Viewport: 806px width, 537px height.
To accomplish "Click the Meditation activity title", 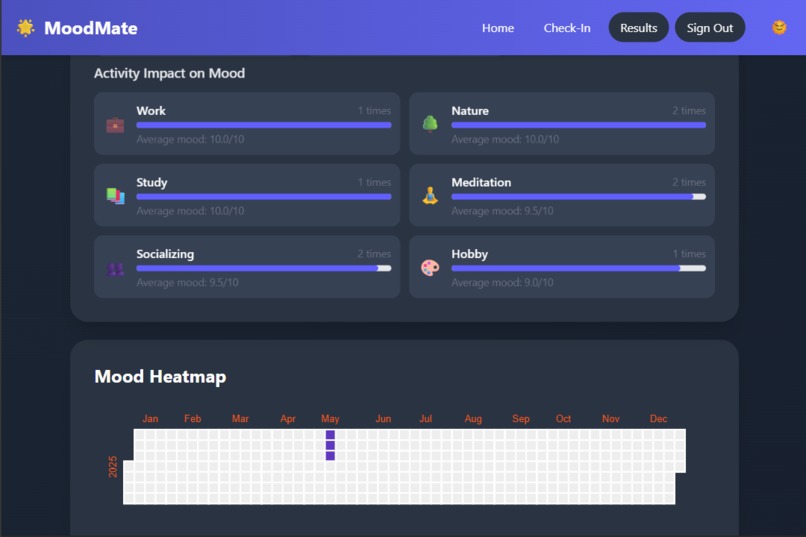I will click(481, 182).
